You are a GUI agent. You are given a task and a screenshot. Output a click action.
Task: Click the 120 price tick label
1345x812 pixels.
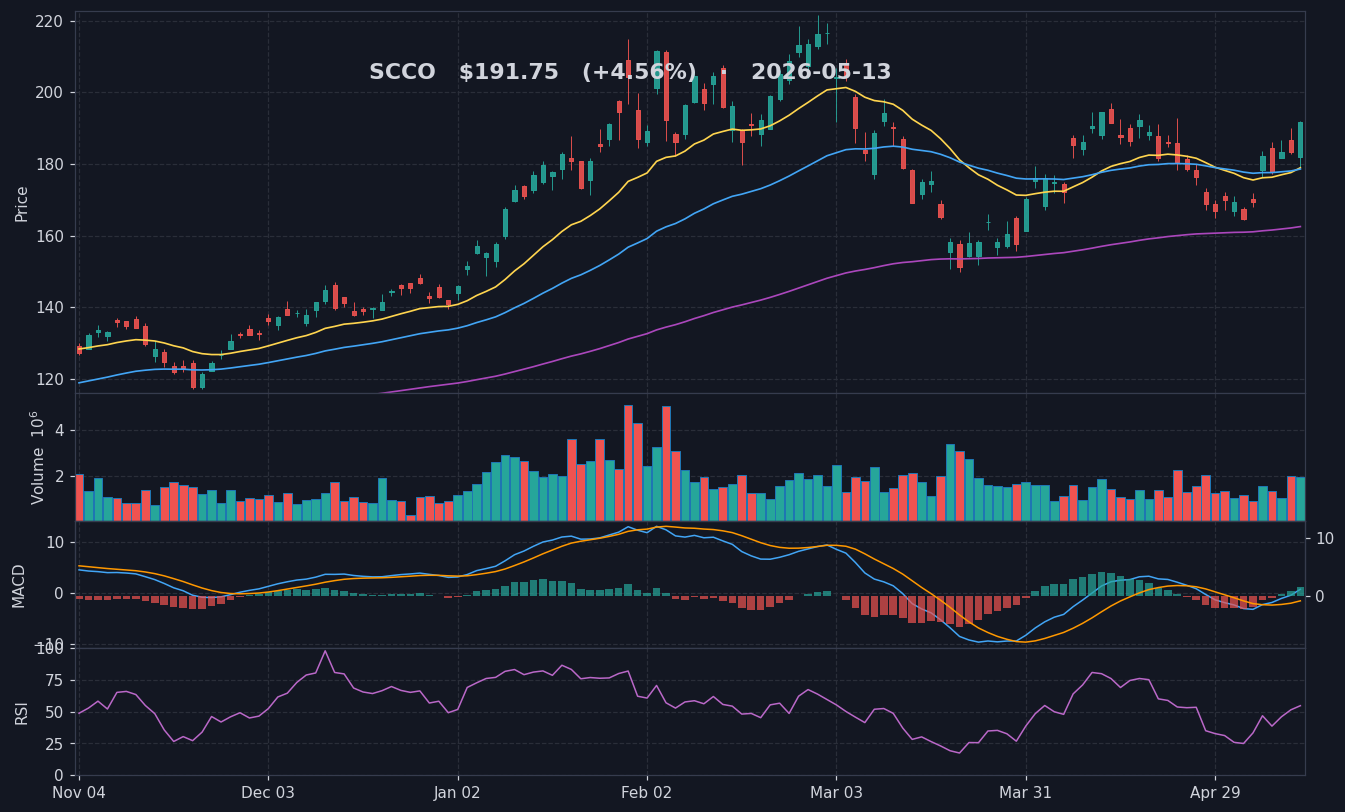[x=48, y=380]
